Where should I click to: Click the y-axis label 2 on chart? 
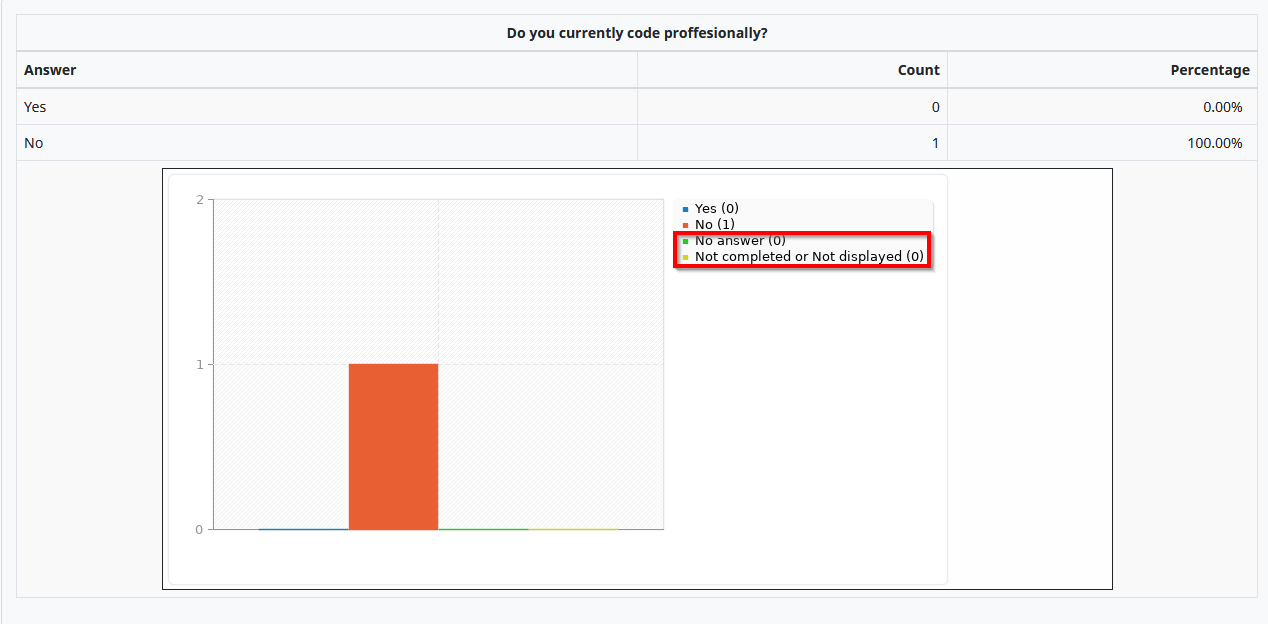(x=199, y=200)
